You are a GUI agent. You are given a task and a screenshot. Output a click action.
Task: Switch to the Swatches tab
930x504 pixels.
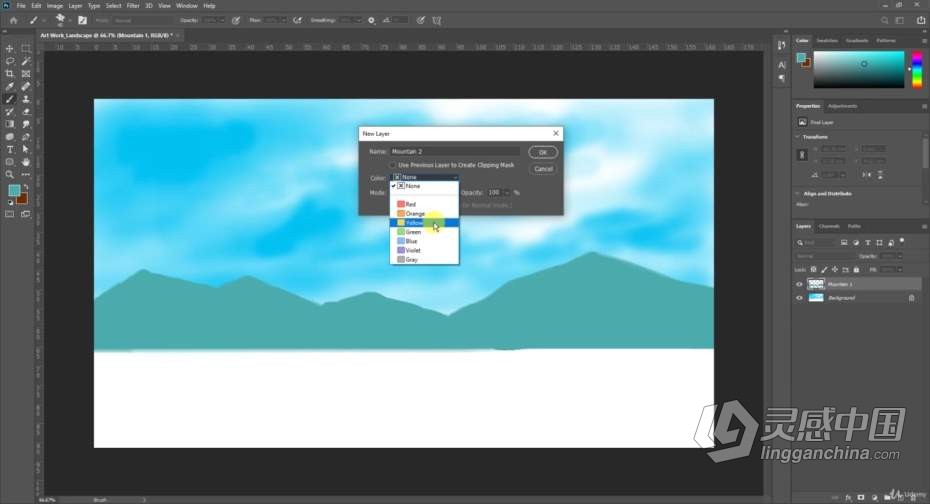(827, 40)
